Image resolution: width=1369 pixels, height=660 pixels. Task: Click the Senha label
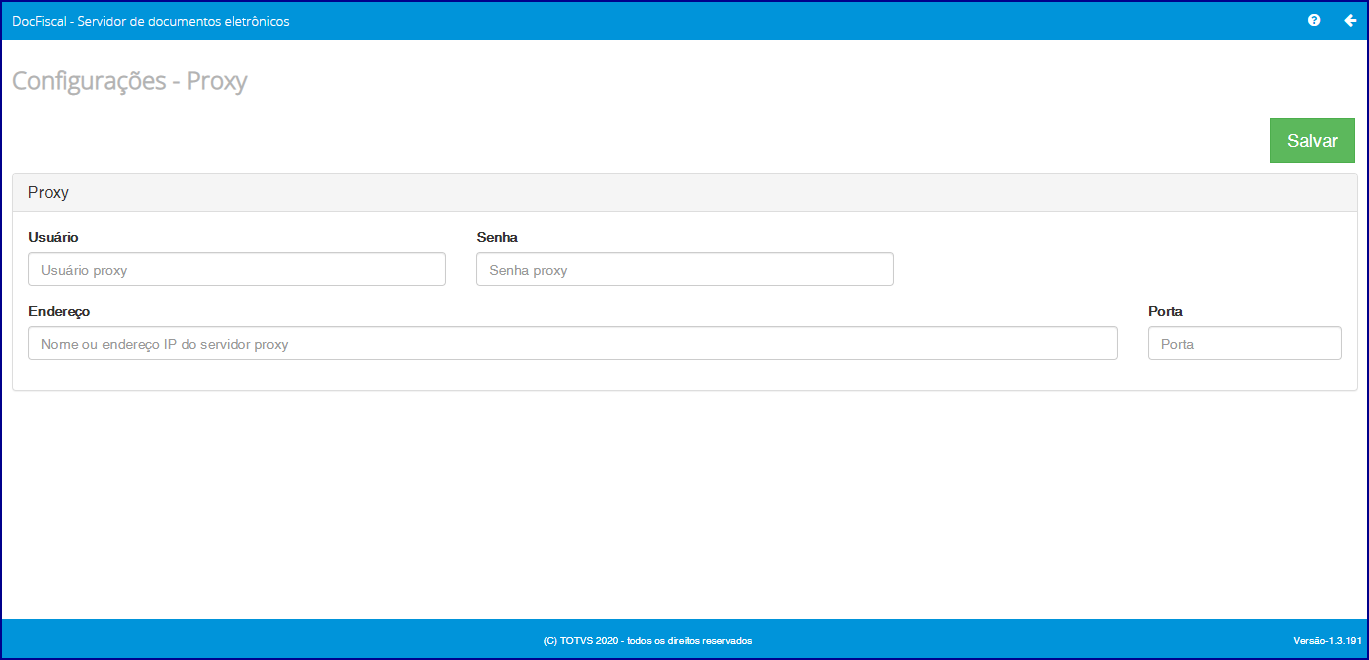[497, 237]
